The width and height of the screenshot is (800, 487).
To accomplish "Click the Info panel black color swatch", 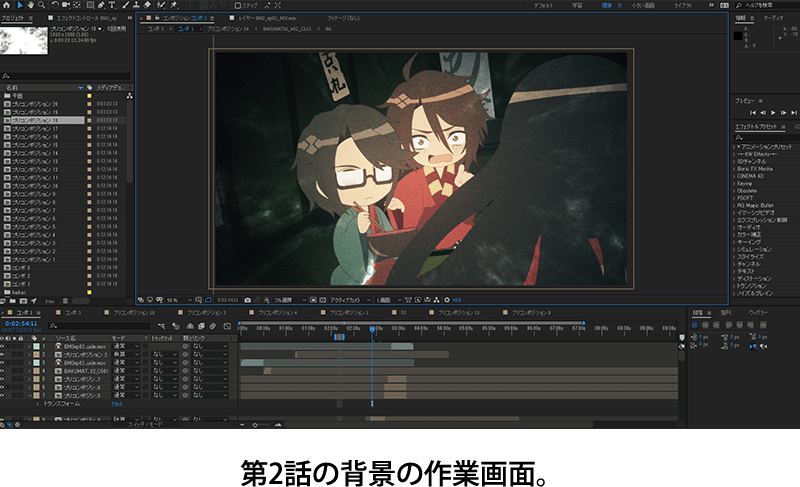I will tap(738, 36).
